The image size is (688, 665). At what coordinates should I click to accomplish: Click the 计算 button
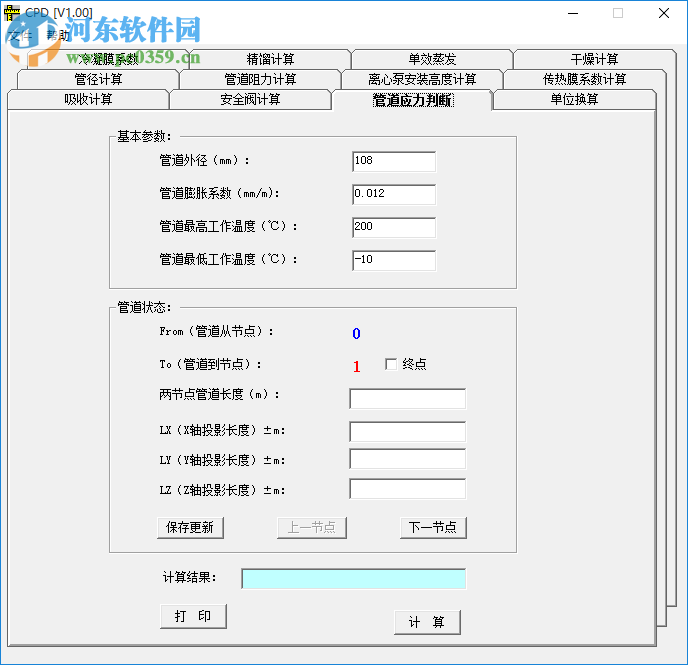[427, 622]
